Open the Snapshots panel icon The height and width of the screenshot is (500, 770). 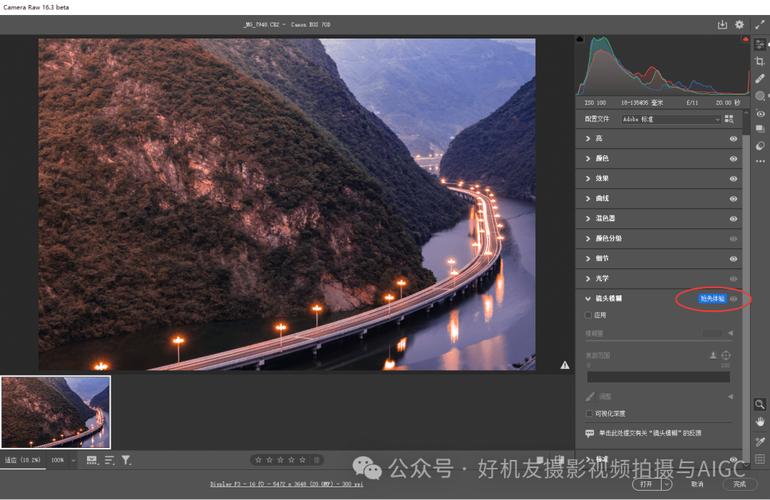pyautogui.click(x=760, y=129)
